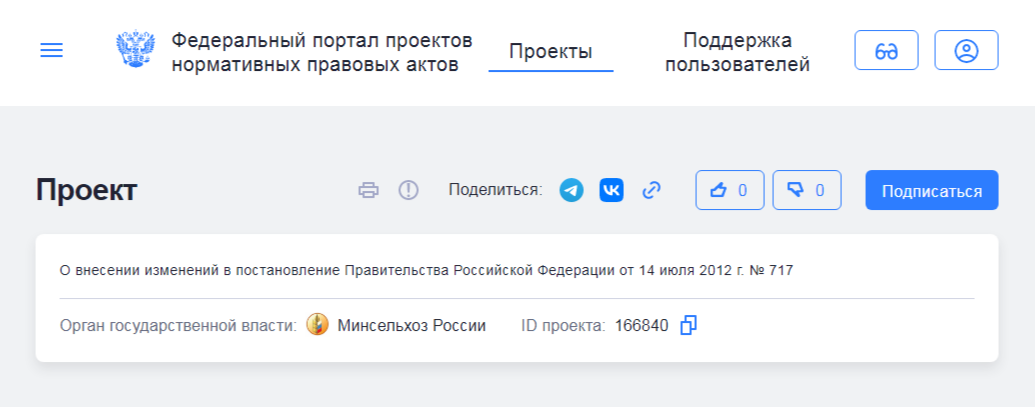Image resolution: width=1035 pixels, height=407 pixels.
Task: Copy the project link with the chain icon
Action: (x=652, y=190)
